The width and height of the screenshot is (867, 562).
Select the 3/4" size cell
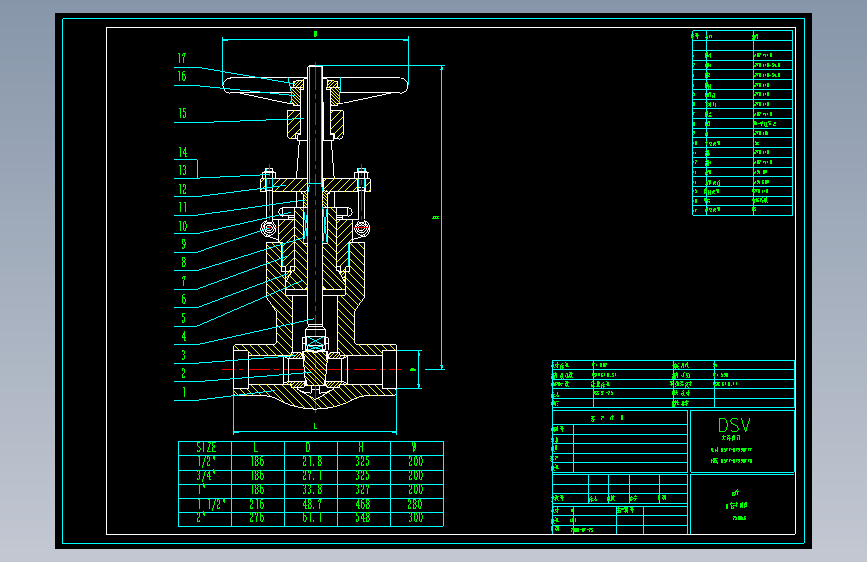tap(206, 476)
